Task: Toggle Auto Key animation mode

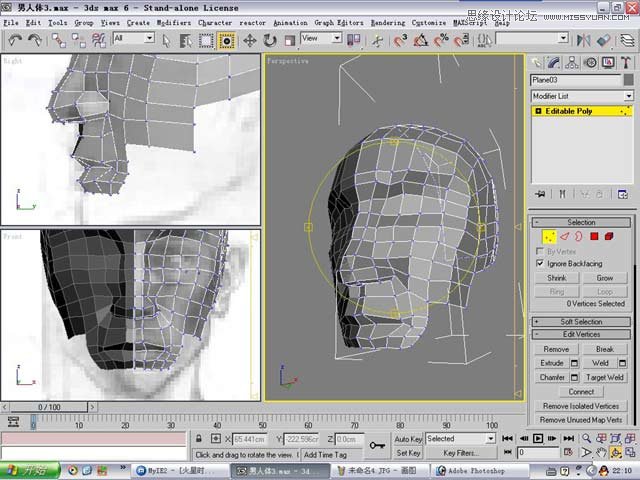Action: pyautogui.click(x=408, y=439)
